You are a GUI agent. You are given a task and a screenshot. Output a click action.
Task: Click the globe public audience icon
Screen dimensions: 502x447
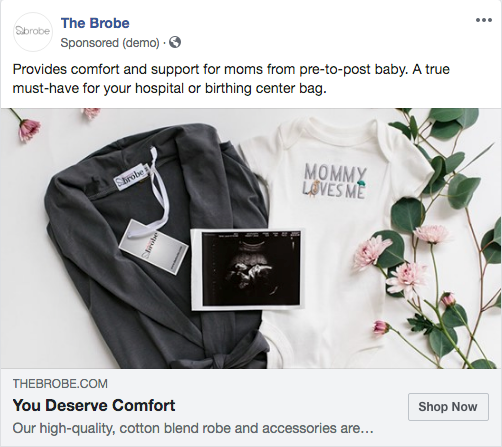click(175, 42)
